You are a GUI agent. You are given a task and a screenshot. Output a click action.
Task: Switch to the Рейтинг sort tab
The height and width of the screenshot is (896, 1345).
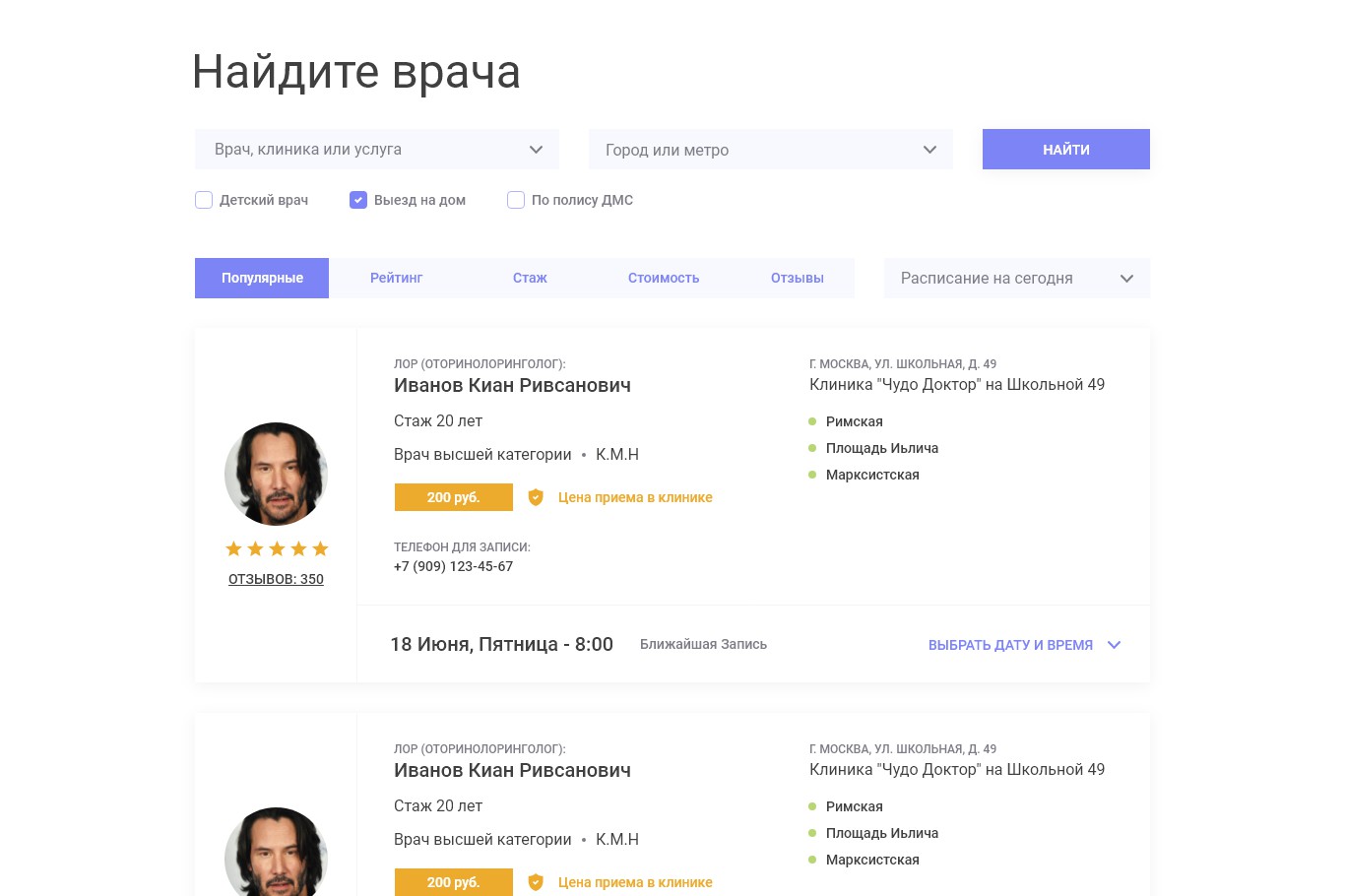tap(396, 279)
